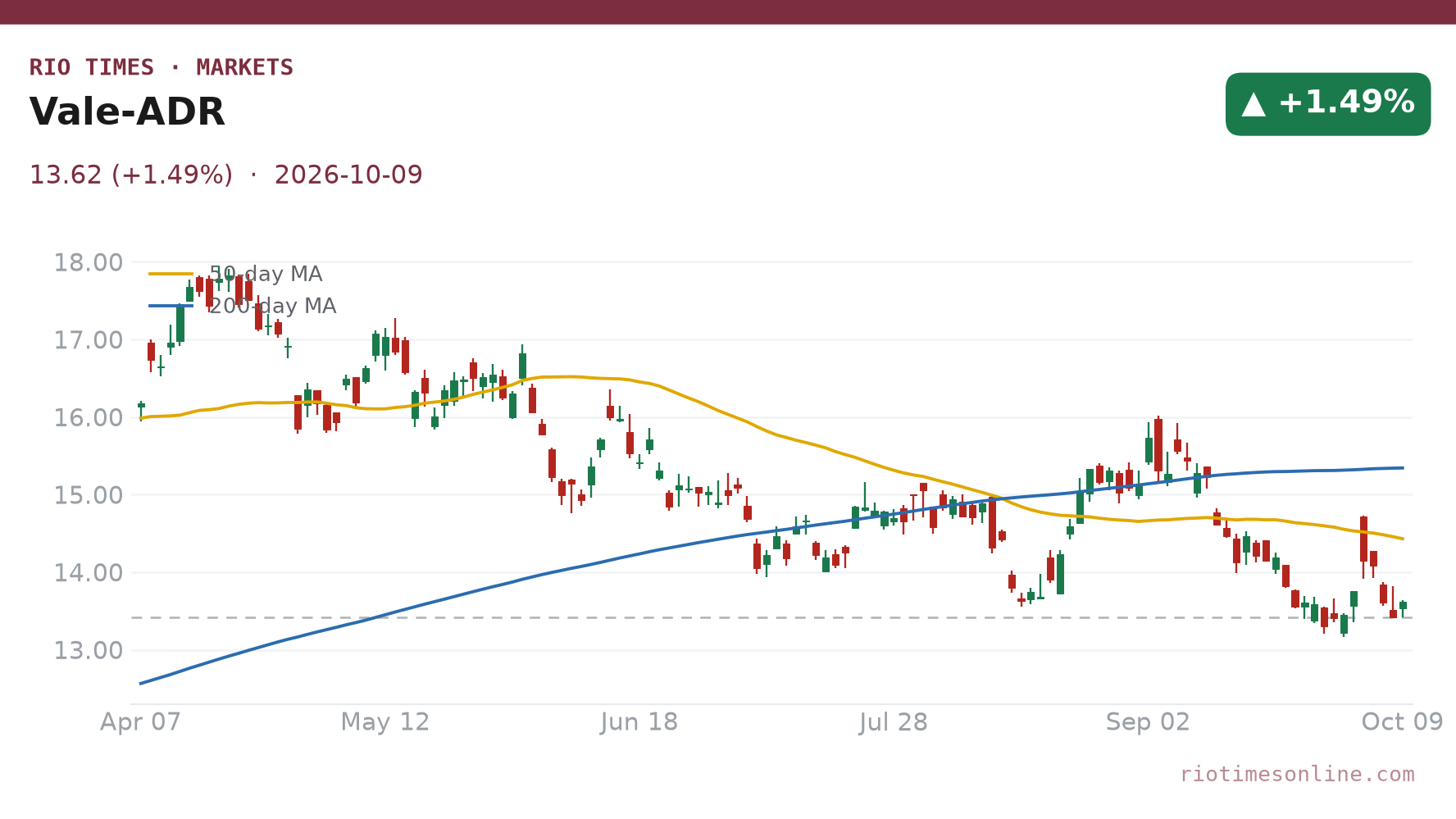Click the Sep 02 date label

click(x=1148, y=722)
